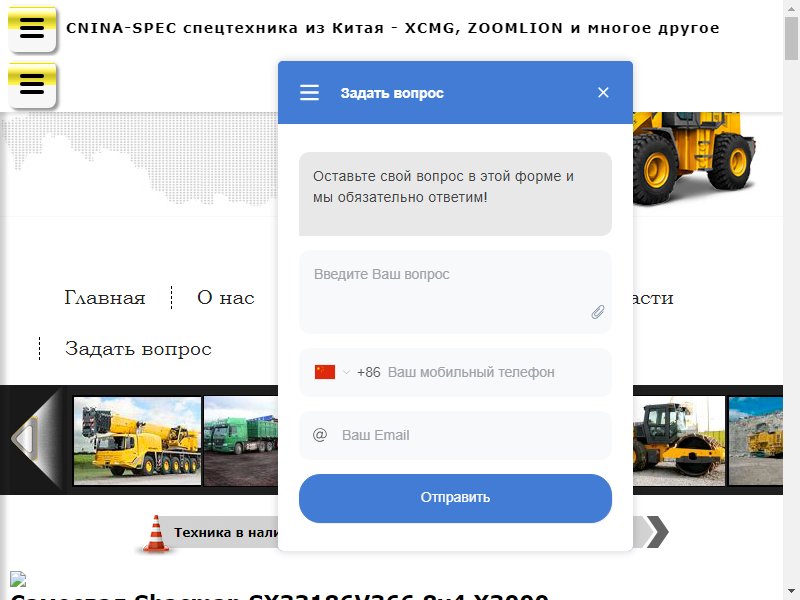The width and height of the screenshot is (800, 600).
Task: Open the second yellow hamburger menu
Action: 32,85
